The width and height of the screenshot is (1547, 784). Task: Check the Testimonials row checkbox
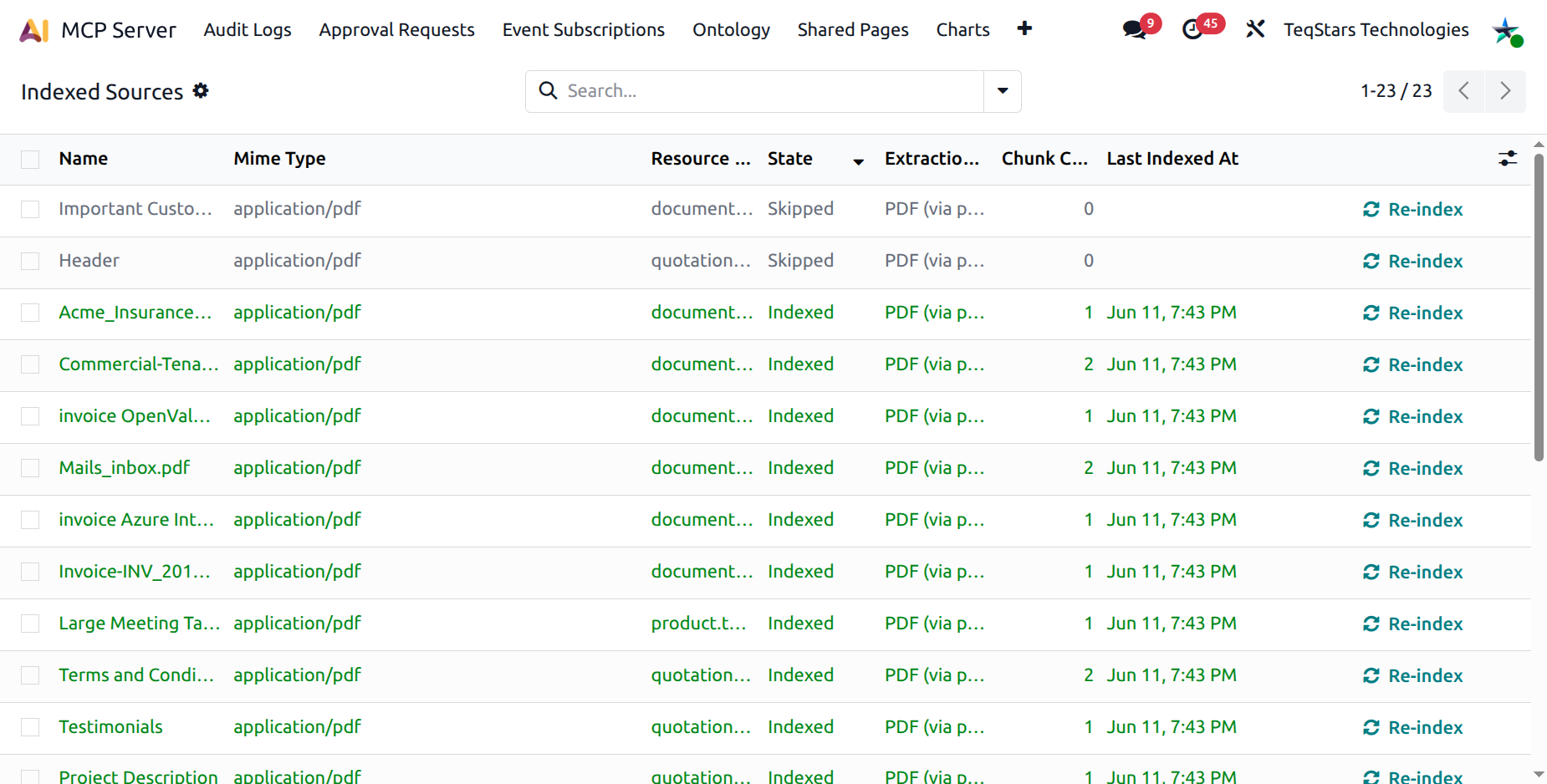pos(30,727)
